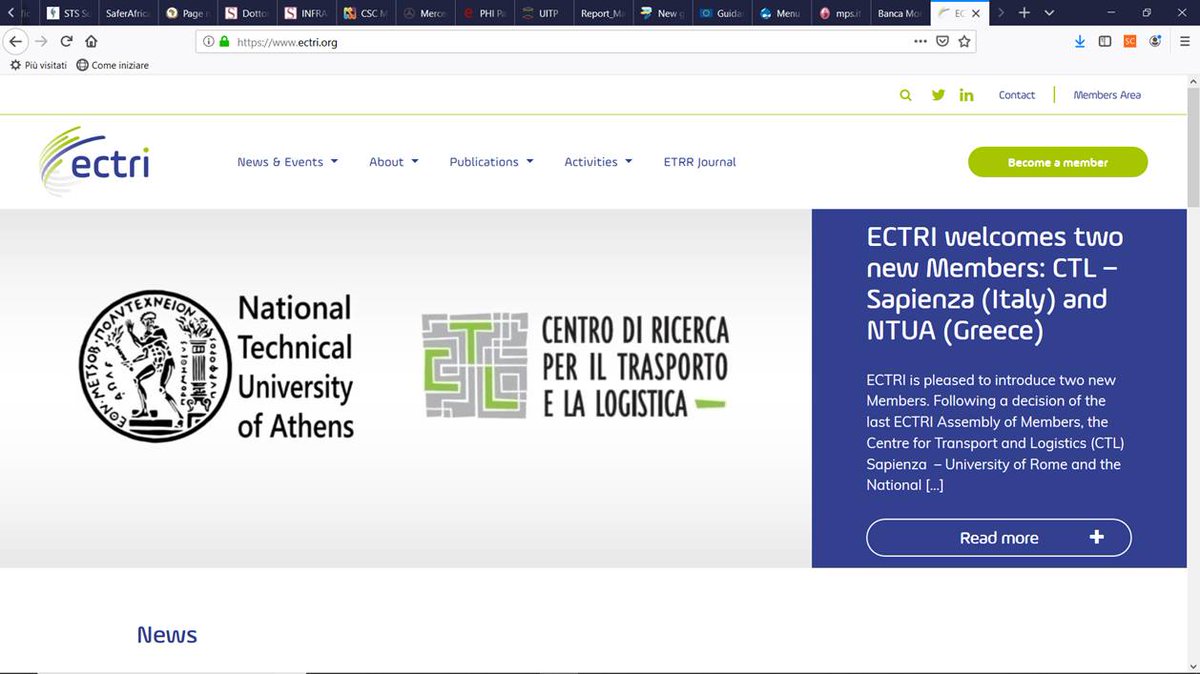1200x674 pixels.
Task: Switch to the Guida tab
Action: [721, 13]
